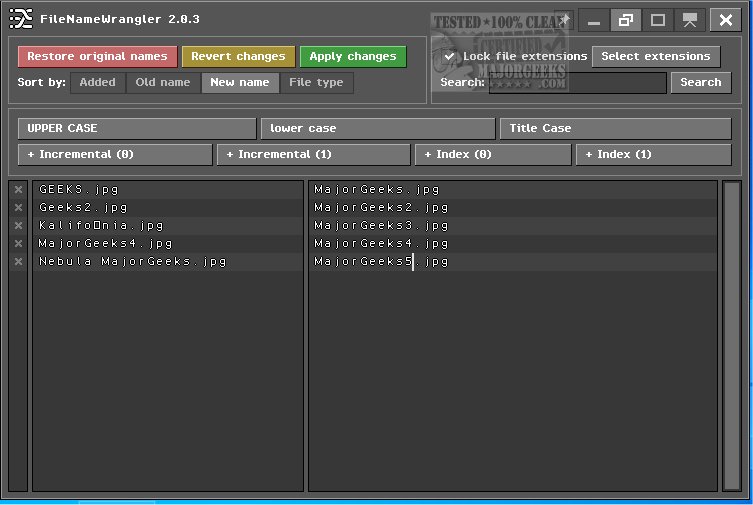Screen dimensions: 753x505
Task: Click the vertical scrollbar of the file list
Action: click(731, 336)
